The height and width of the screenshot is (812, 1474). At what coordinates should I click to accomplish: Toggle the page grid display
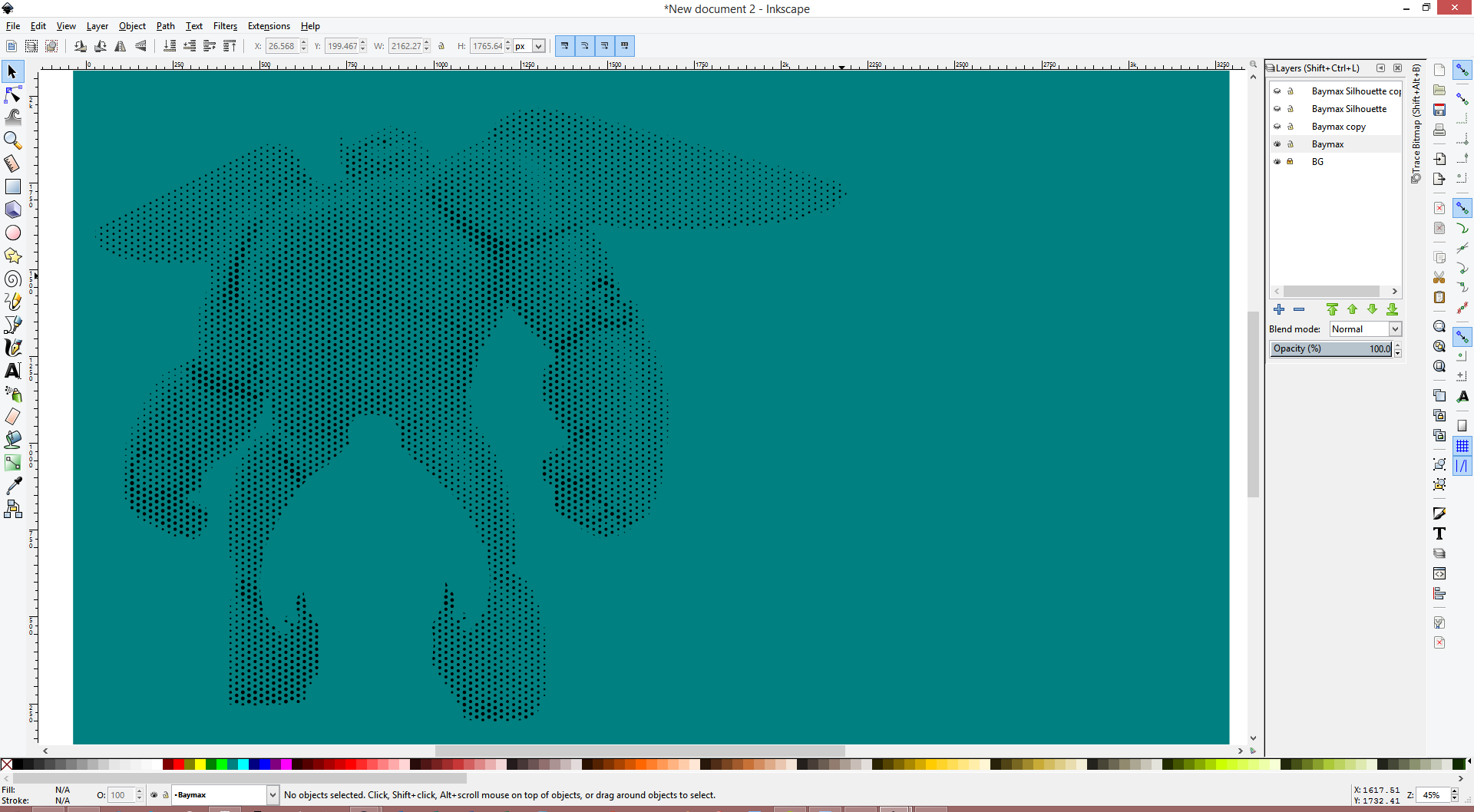1462,446
